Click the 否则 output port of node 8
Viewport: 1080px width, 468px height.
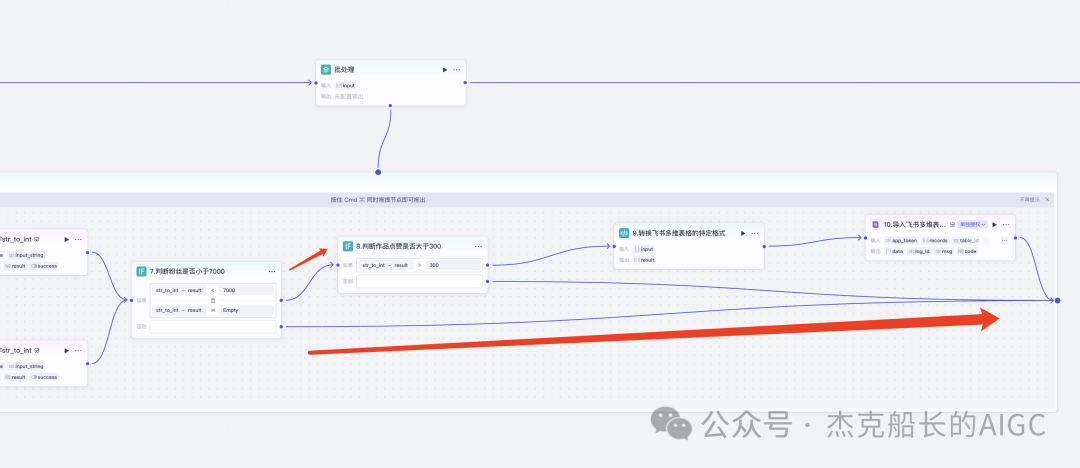[x=488, y=281]
